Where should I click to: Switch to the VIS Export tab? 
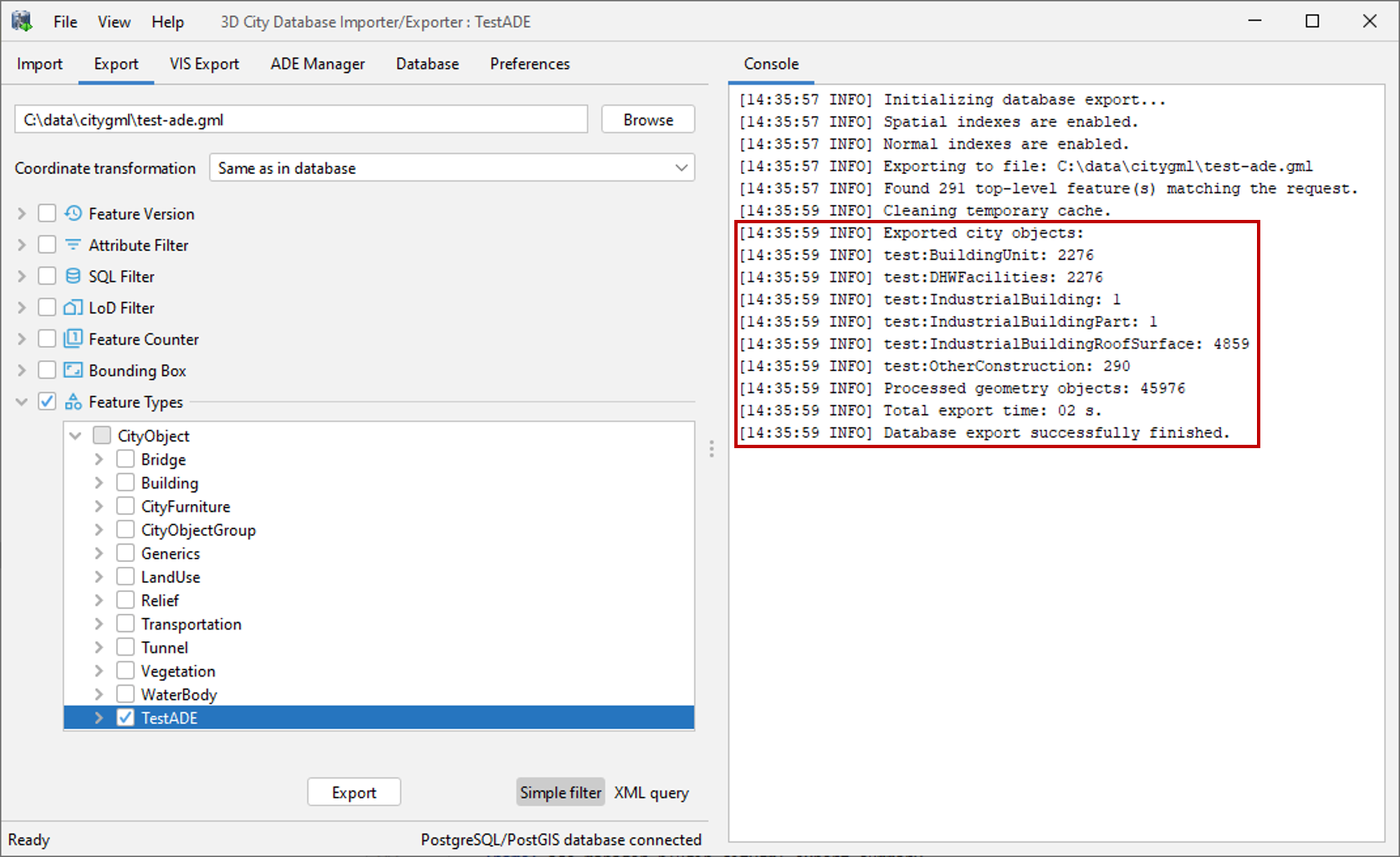pos(204,64)
